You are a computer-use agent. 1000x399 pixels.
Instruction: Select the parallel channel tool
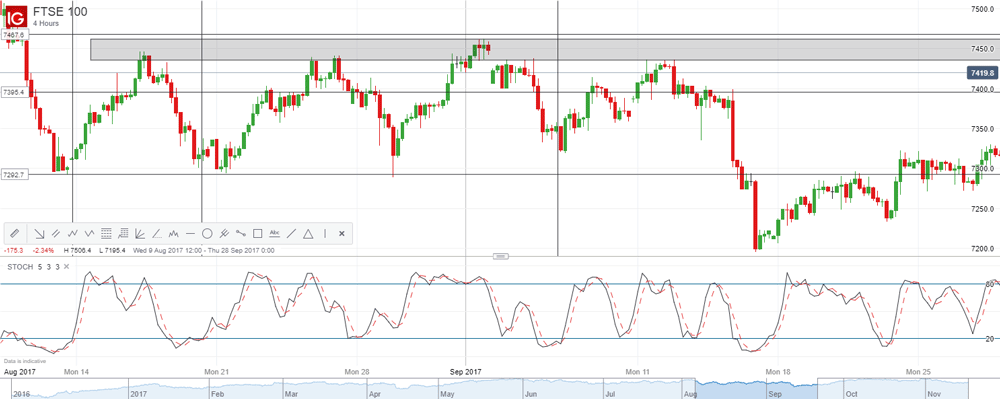click(x=55, y=233)
